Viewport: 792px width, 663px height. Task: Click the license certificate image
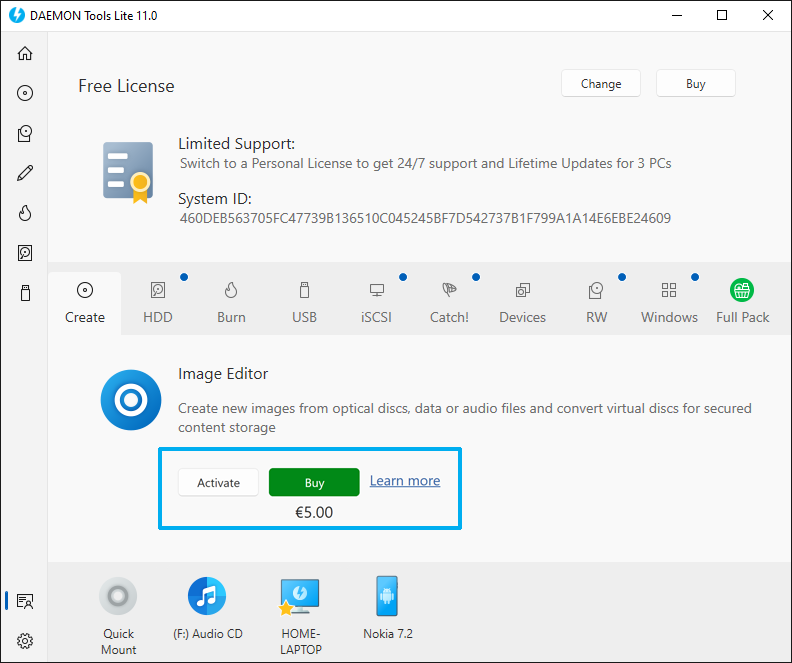(x=128, y=172)
